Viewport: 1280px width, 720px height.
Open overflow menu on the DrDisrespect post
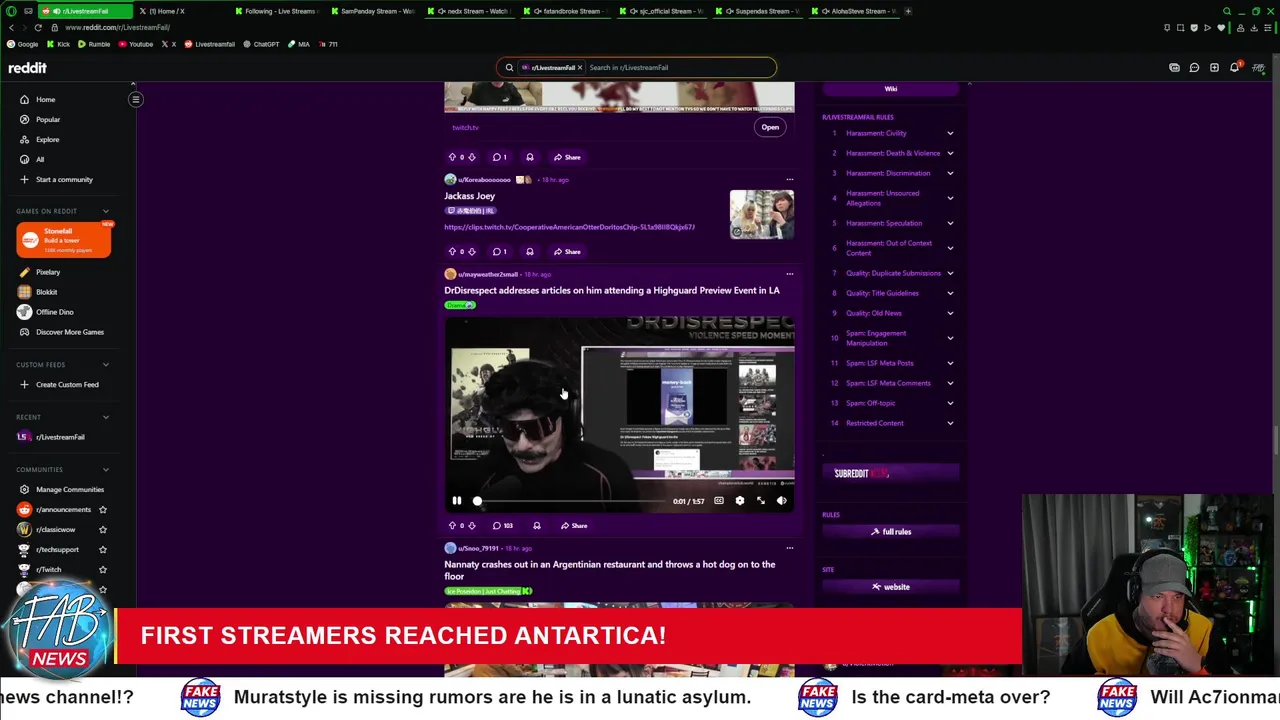789,274
